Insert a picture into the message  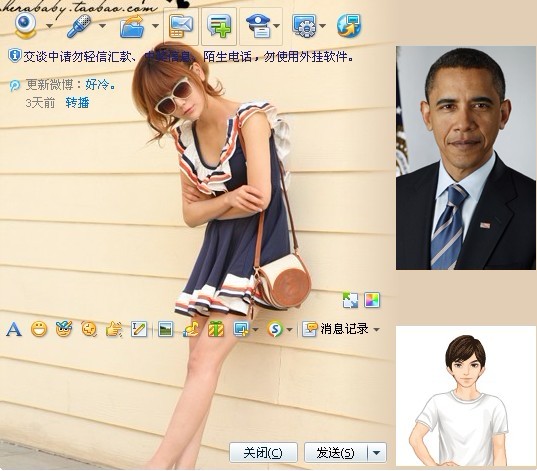pos(165,329)
